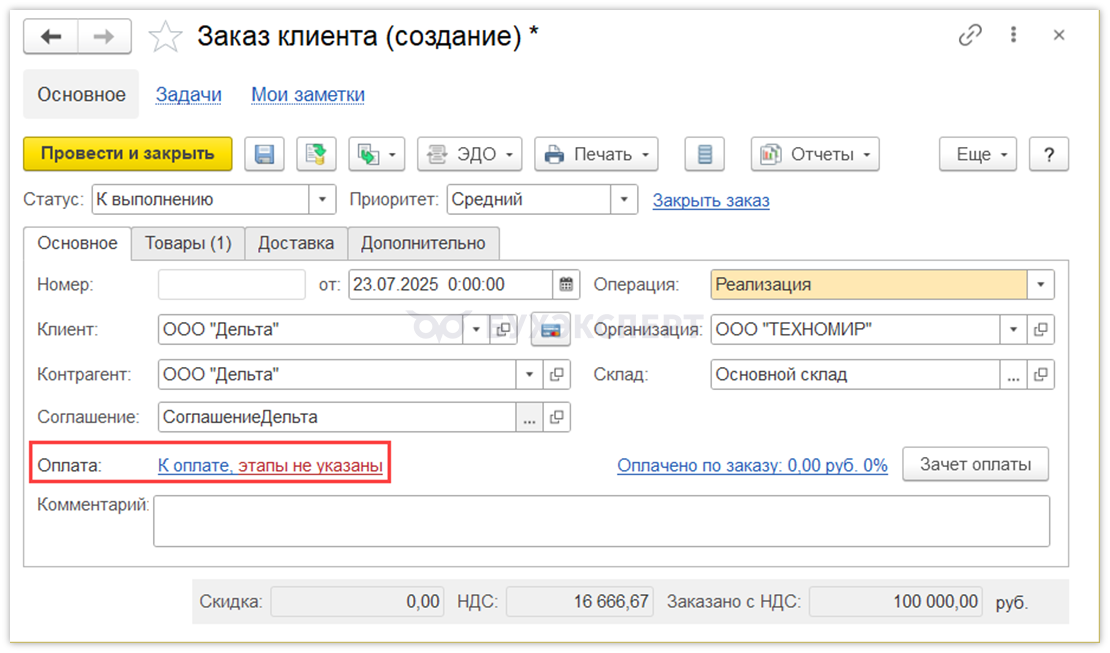
Task: Add order to favorites with star icon
Action: 165,38
